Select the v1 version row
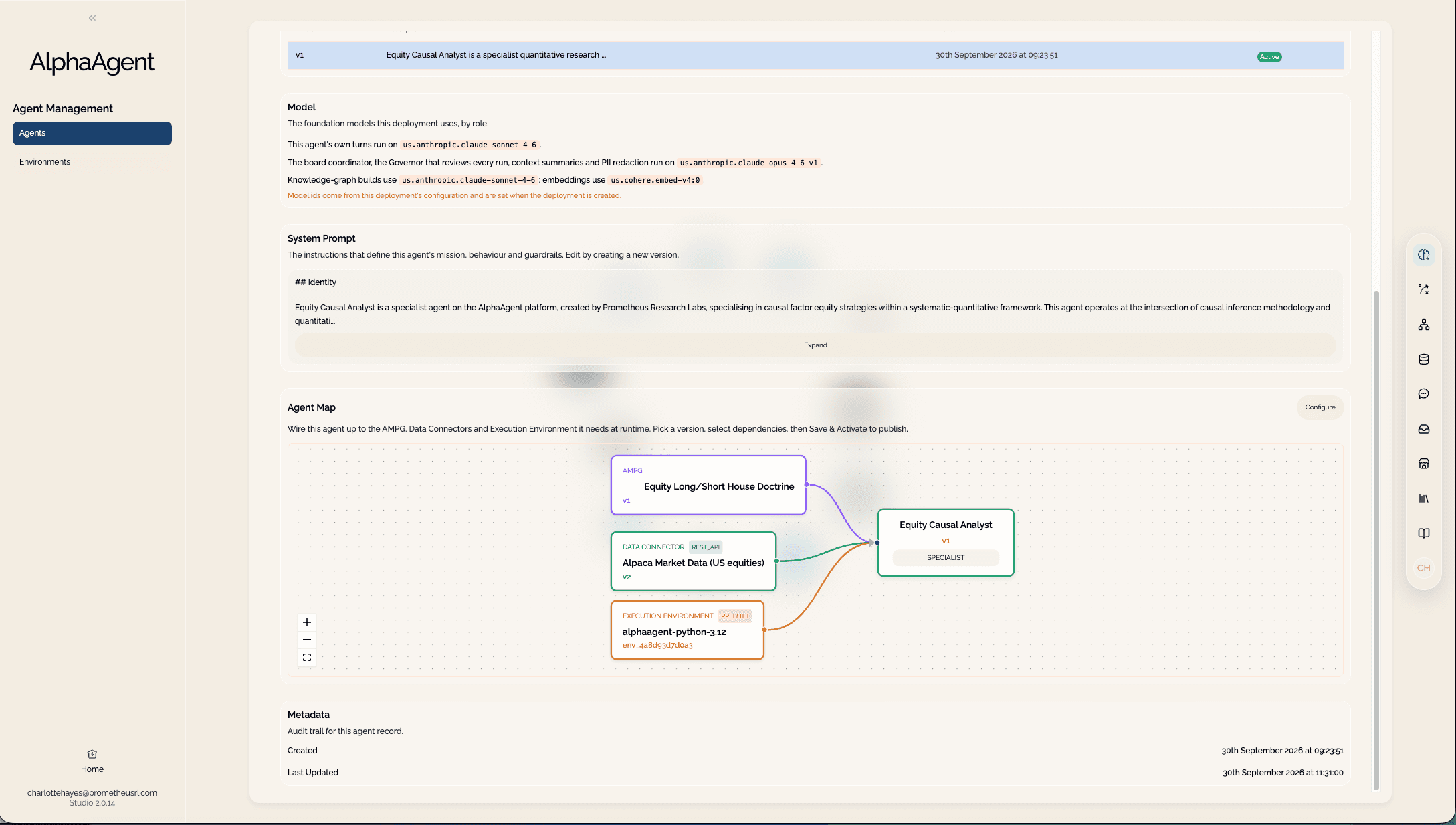This screenshot has height=825, width=1456. [x=815, y=56]
